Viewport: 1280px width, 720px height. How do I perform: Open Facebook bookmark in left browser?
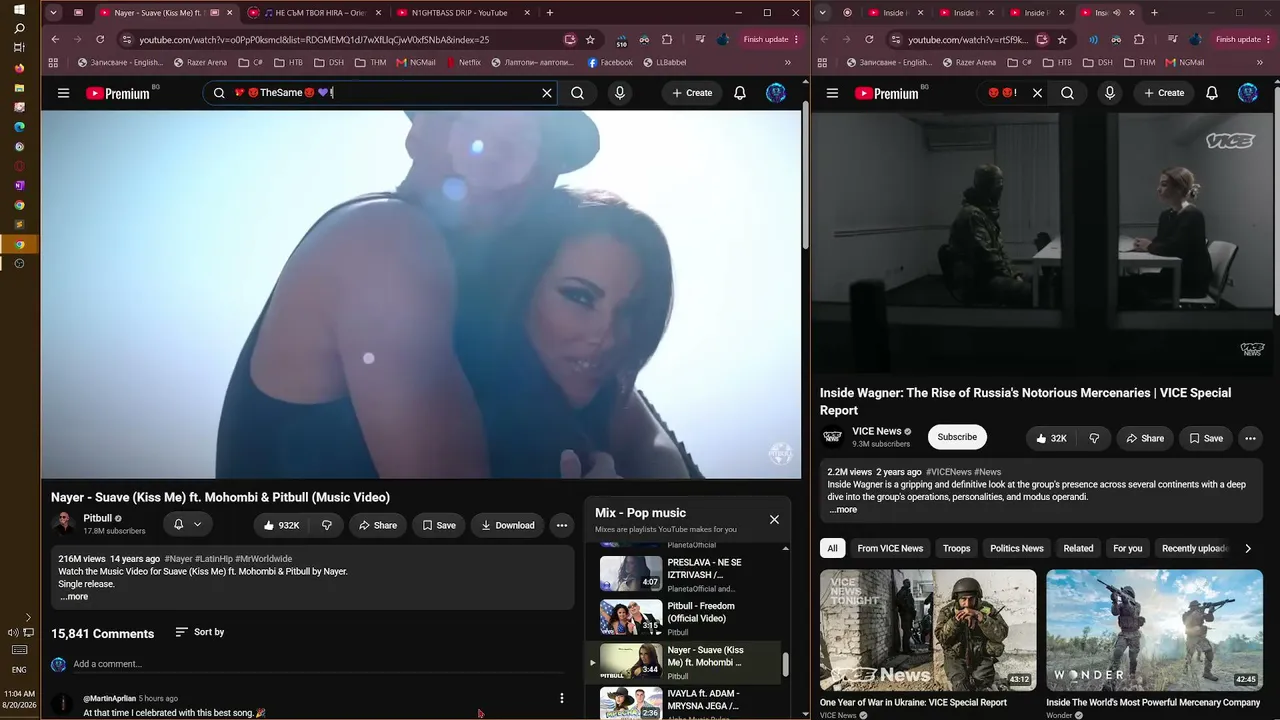(x=610, y=62)
